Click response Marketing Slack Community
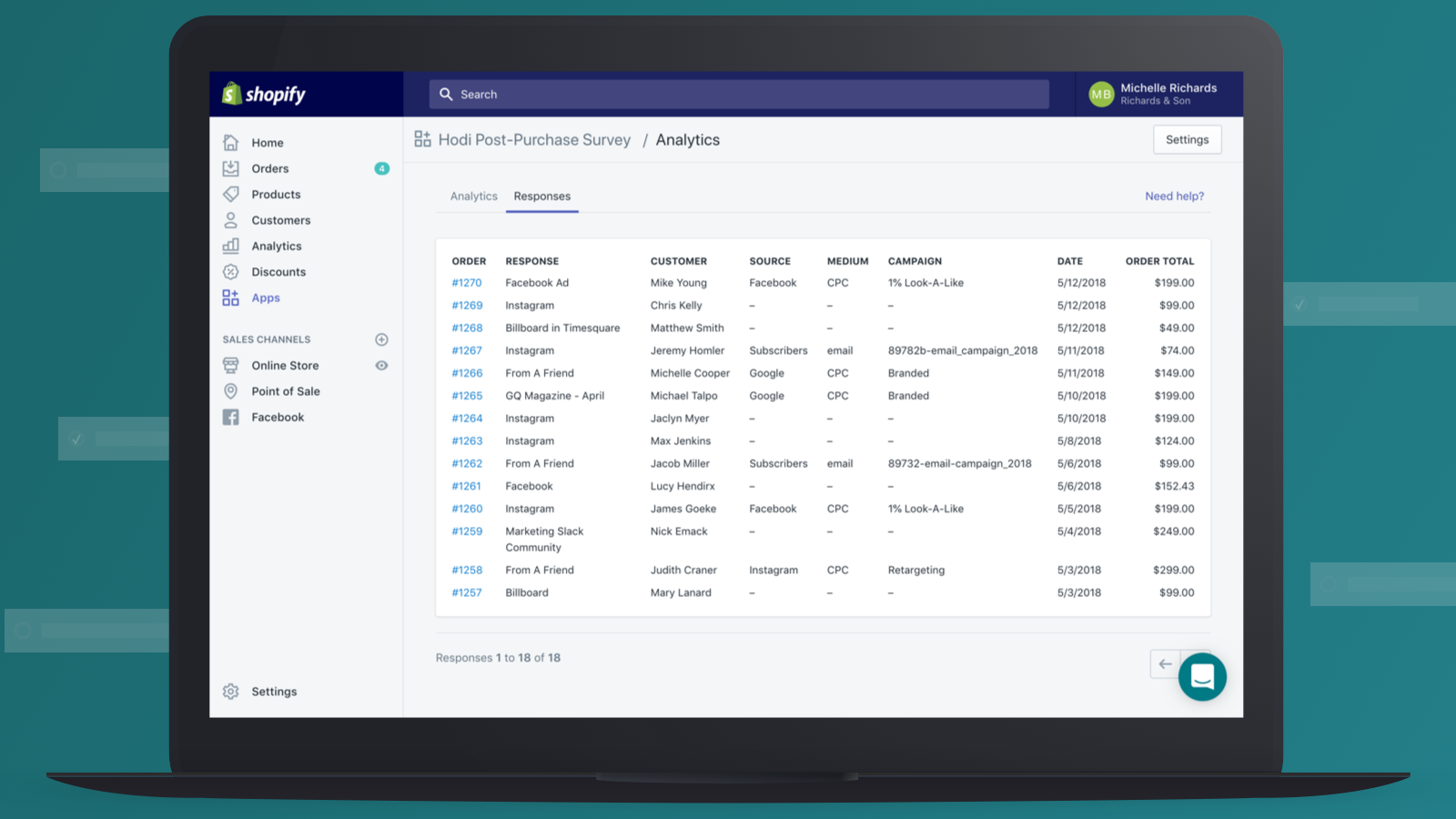Image resolution: width=1456 pixels, height=819 pixels. tap(544, 540)
